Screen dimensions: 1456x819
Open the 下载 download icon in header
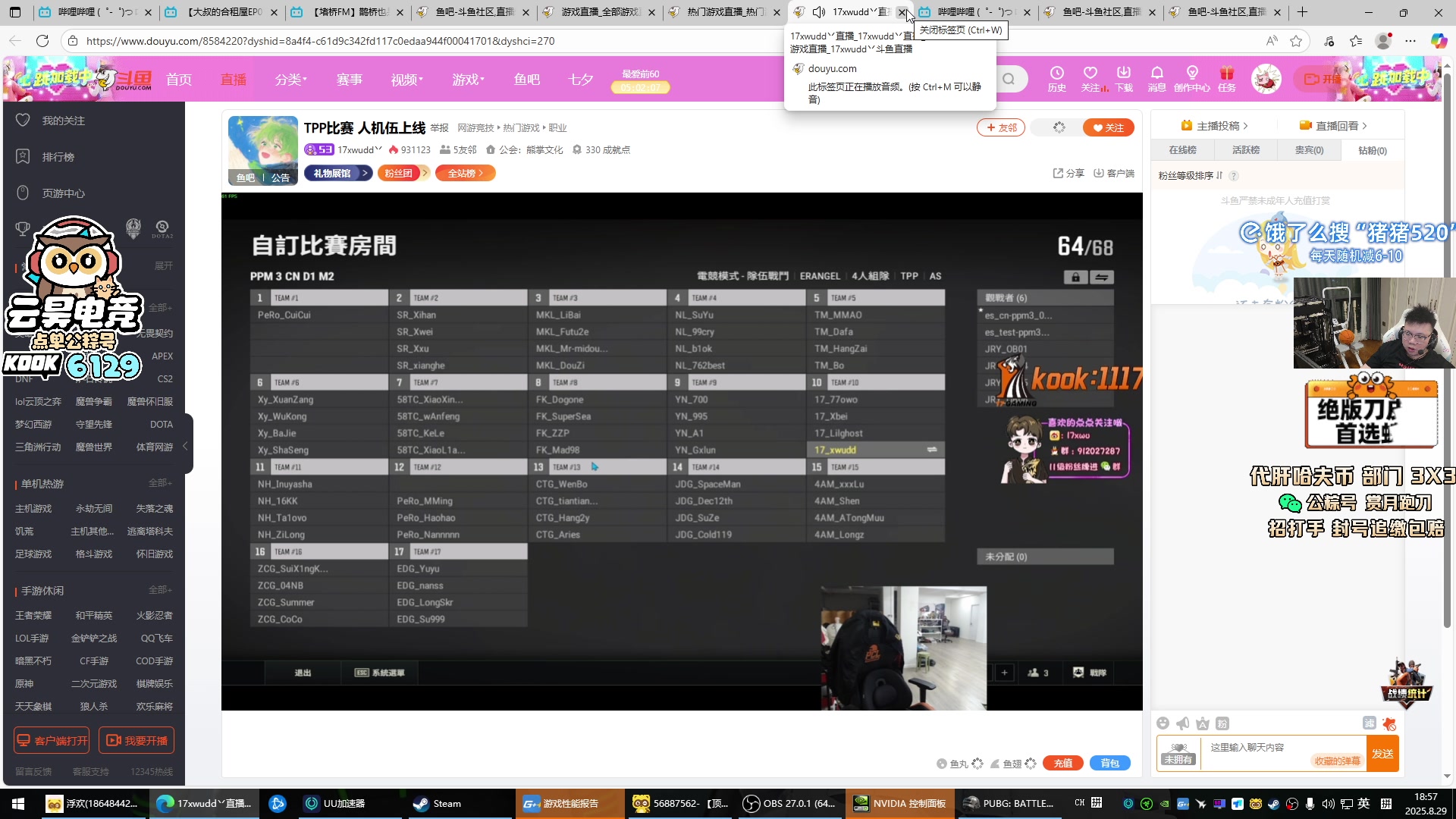(x=1124, y=78)
